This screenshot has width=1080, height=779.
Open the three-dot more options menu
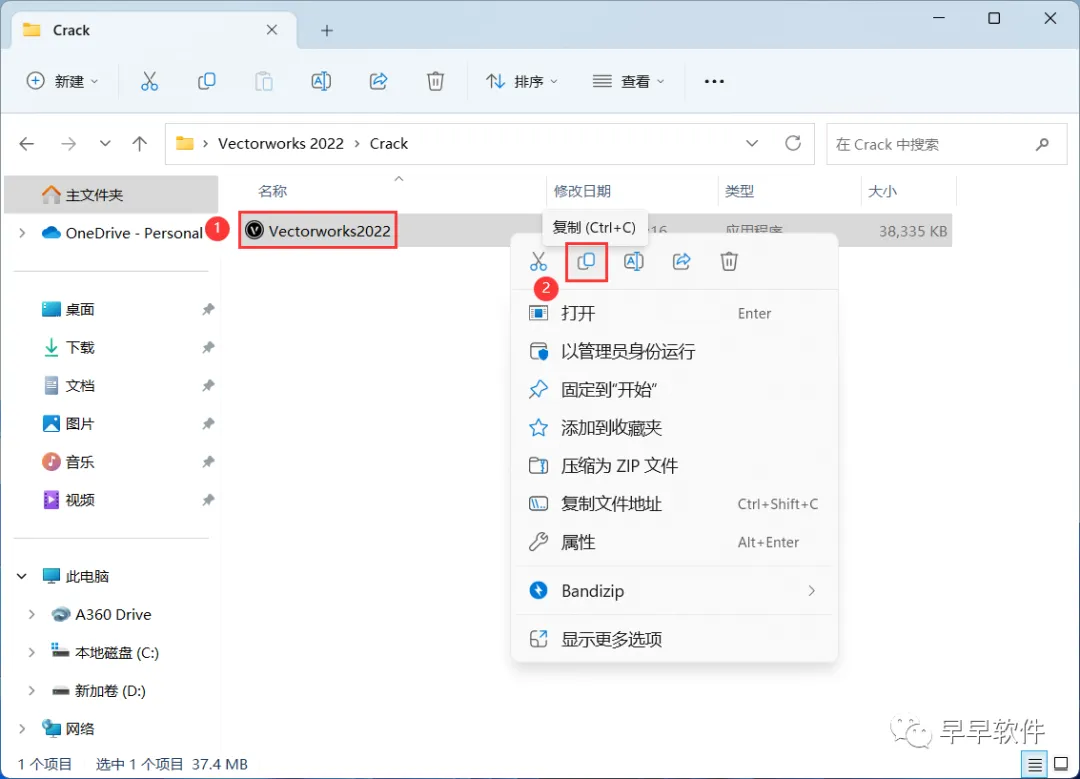coord(714,81)
